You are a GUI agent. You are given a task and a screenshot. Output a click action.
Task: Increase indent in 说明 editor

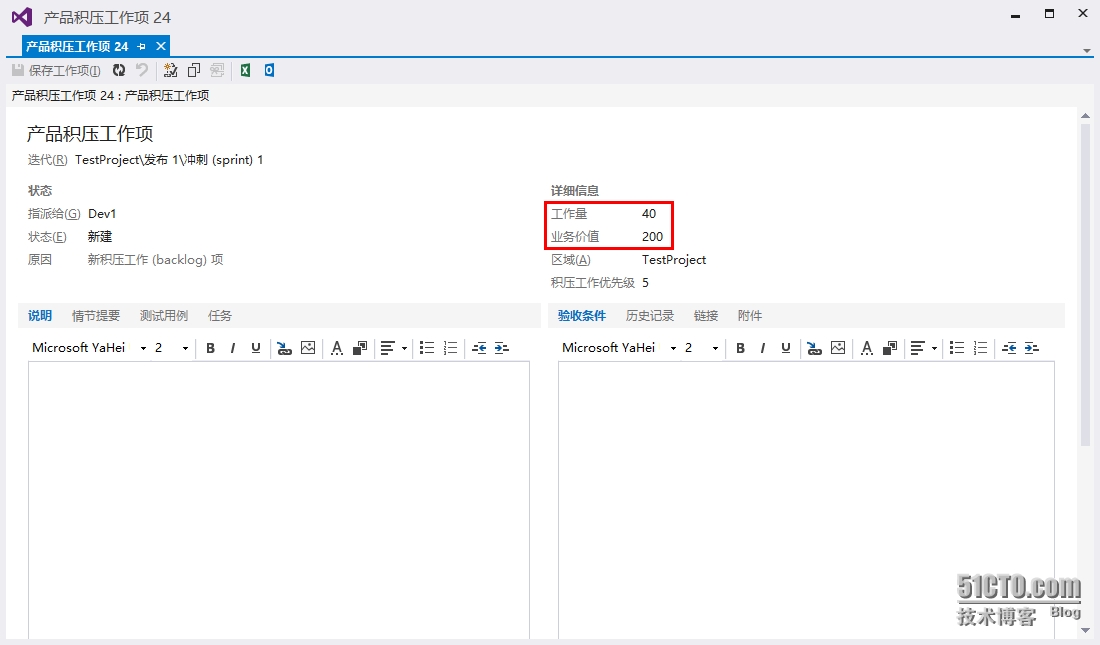point(502,348)
